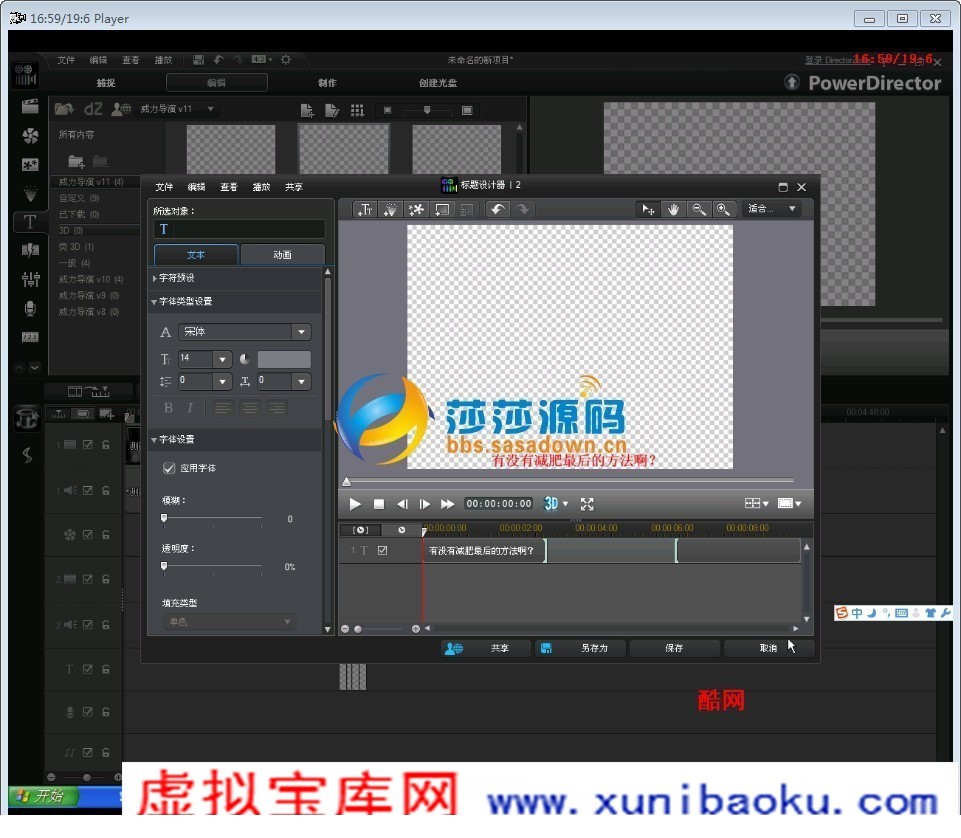Open the Voice-Over Recording Room microphone icon
The image size is (961, 838).
click(29, 308)
